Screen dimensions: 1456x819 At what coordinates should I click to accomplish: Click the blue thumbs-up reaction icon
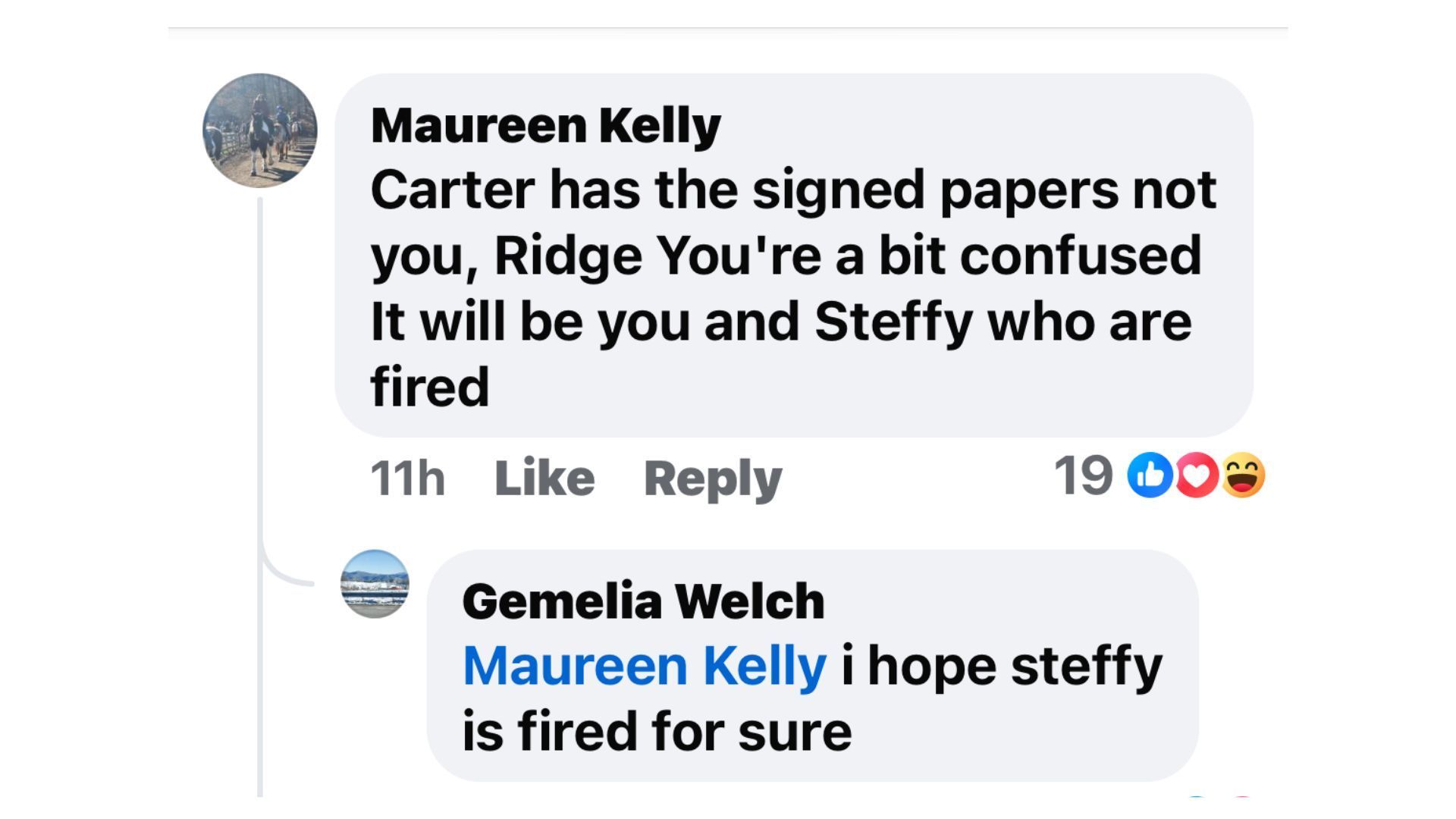(1150, 475)
